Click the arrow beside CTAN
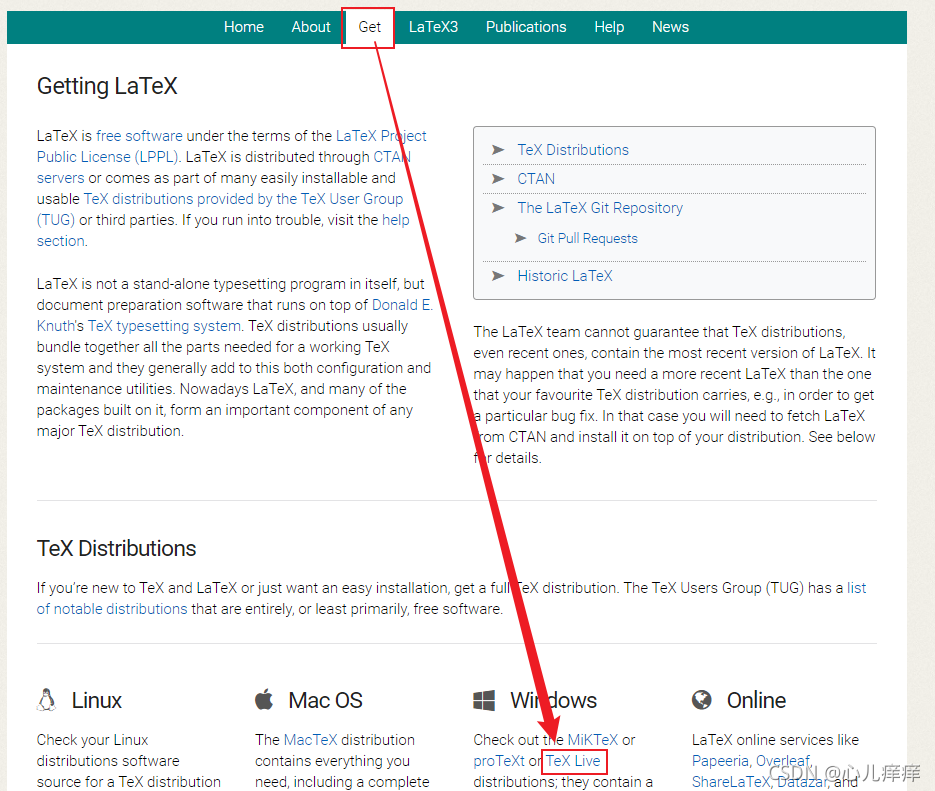The image size is (935, 791). click(x=498, y=179)
